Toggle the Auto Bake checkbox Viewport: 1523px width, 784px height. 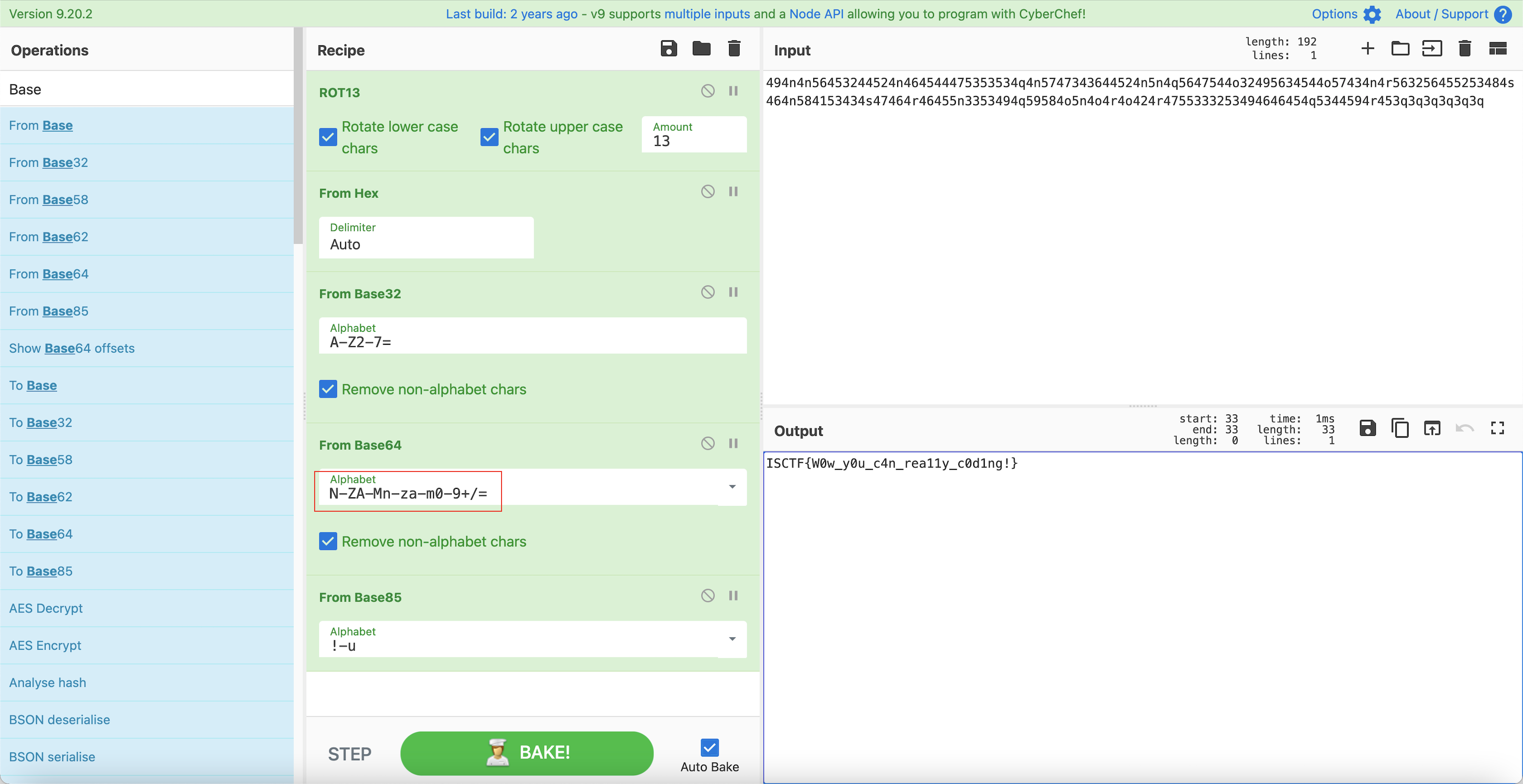coord(709,747)
